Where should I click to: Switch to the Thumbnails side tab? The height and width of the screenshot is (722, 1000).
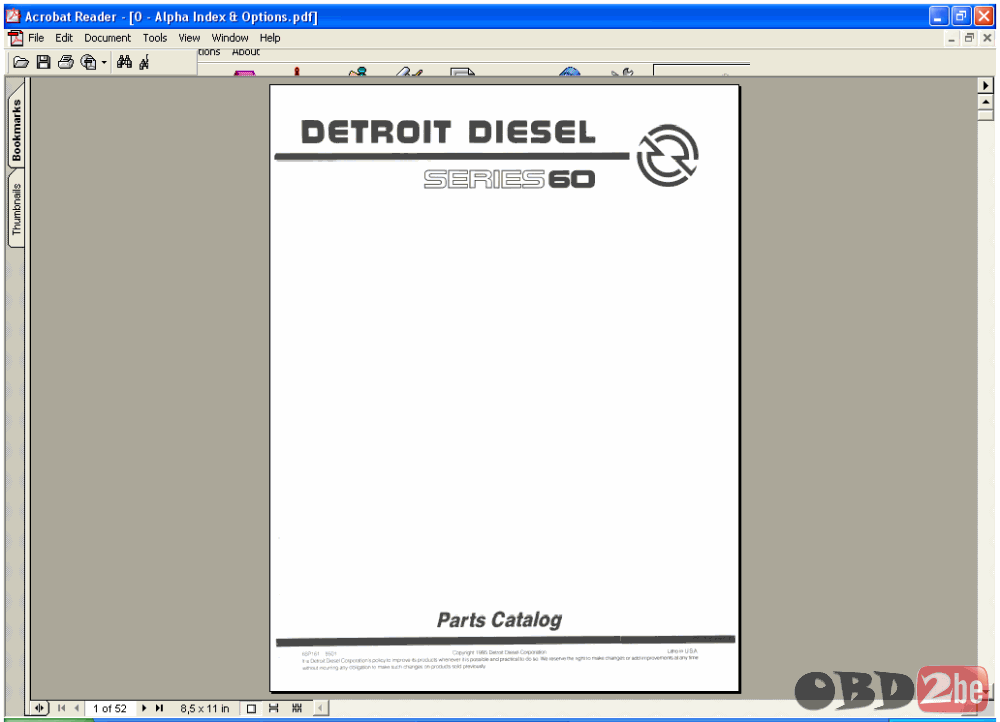point(16,209)
